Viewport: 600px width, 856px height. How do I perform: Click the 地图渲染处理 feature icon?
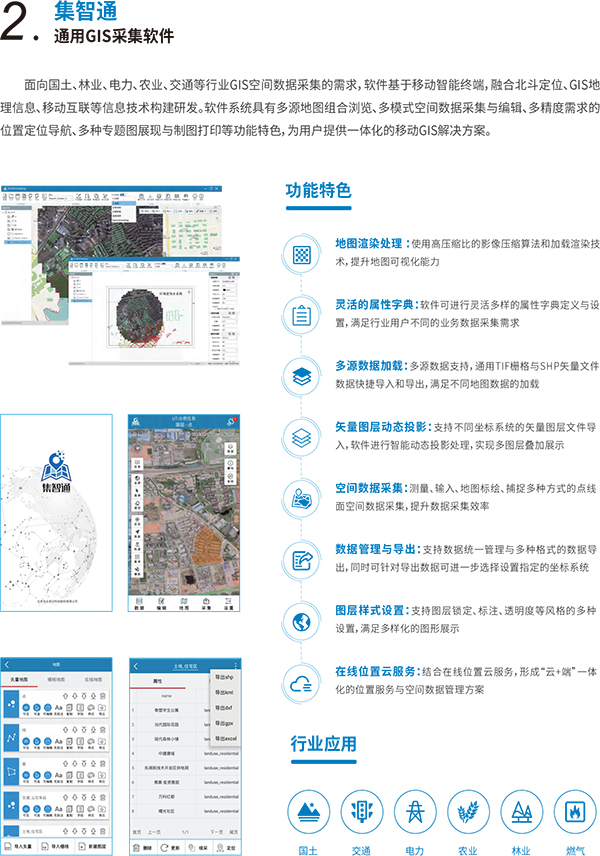(x=300, y=252)
